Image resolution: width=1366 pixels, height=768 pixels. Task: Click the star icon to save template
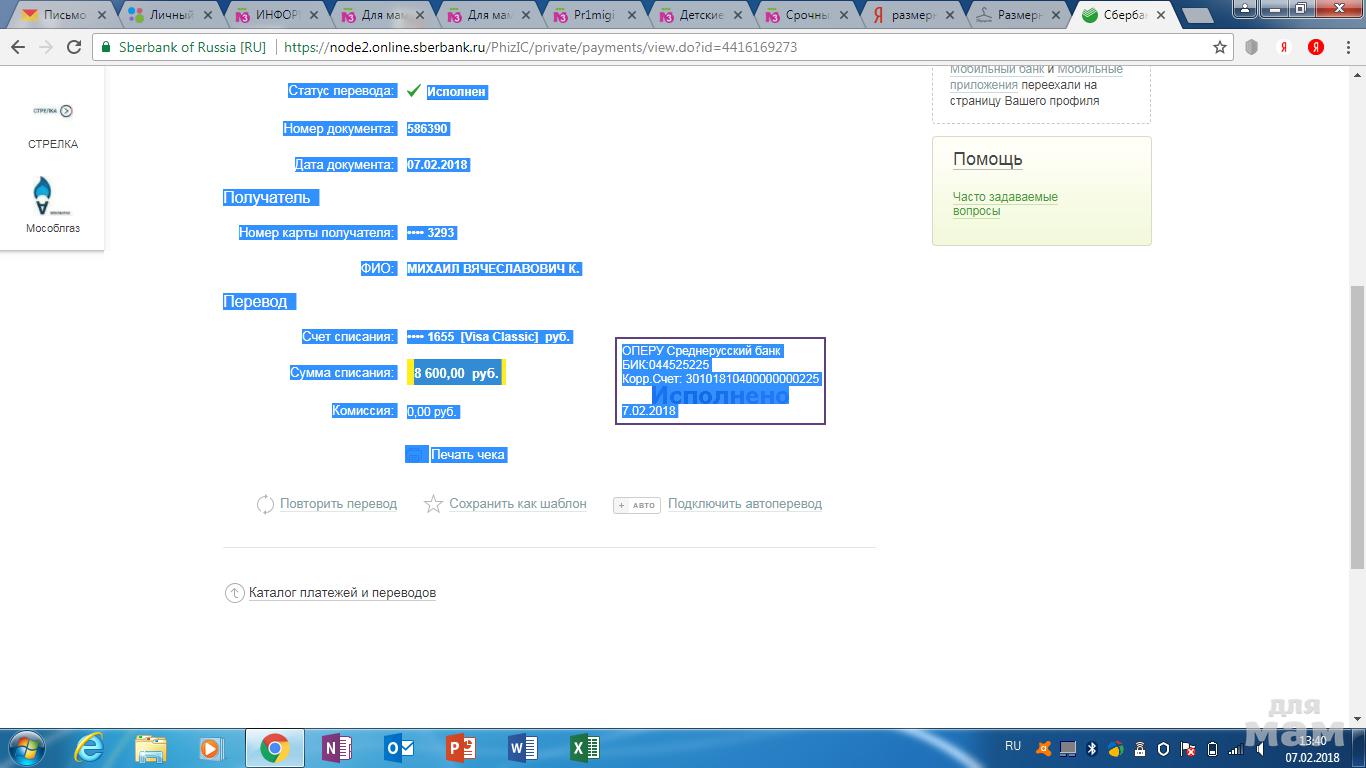tap(433, 505)
